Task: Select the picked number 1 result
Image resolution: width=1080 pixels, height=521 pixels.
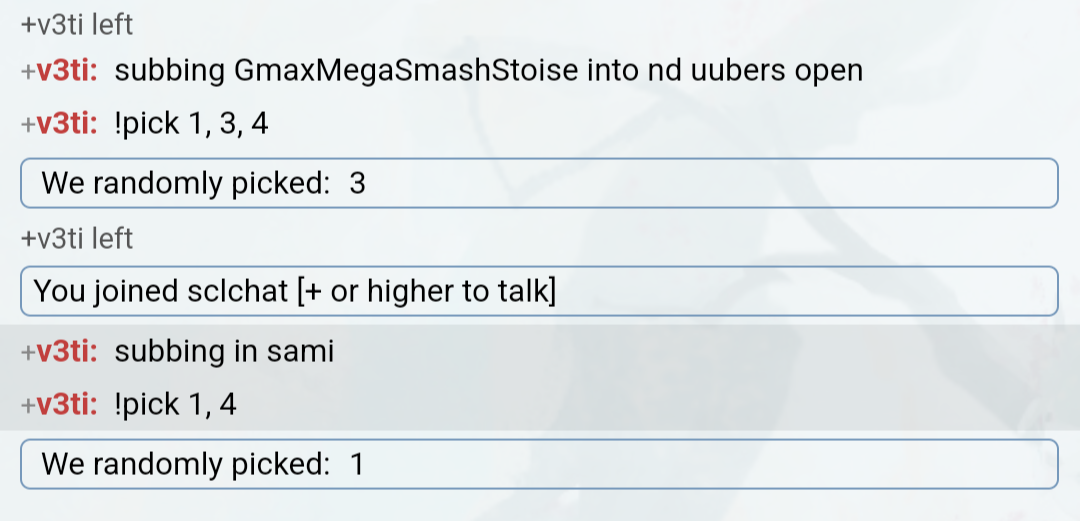Action: tap(356, 464)
